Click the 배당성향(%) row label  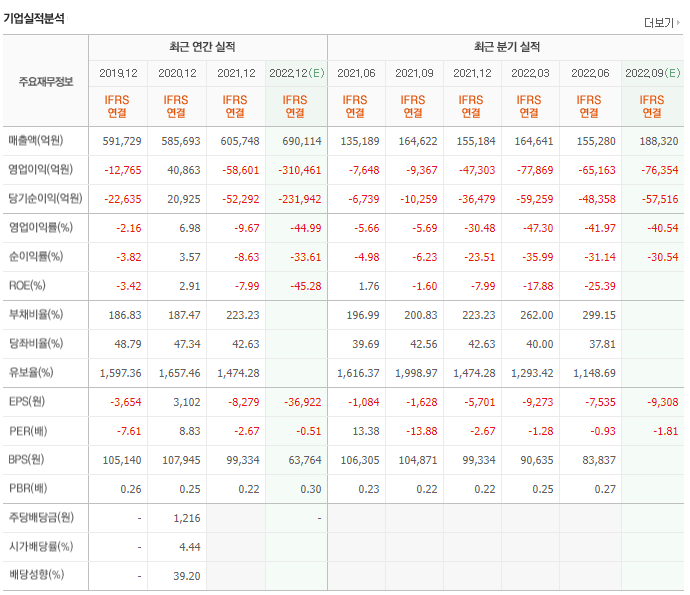tap(37, 575)
